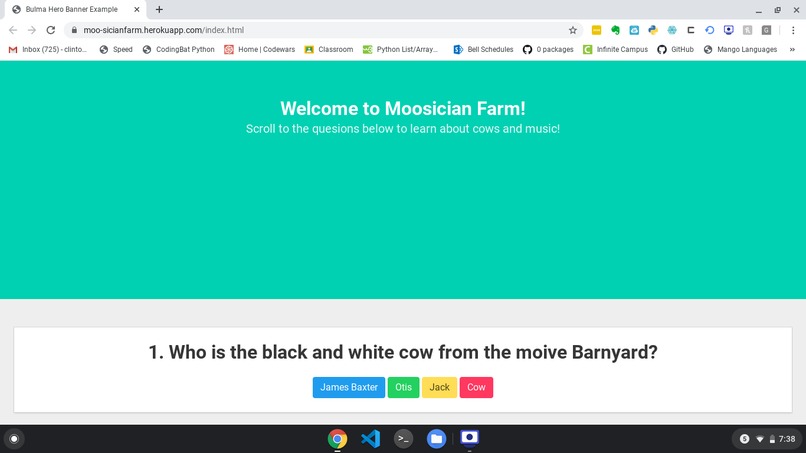
Task: Open the black bracket-shaped extension icon
Action: (691, 30)
